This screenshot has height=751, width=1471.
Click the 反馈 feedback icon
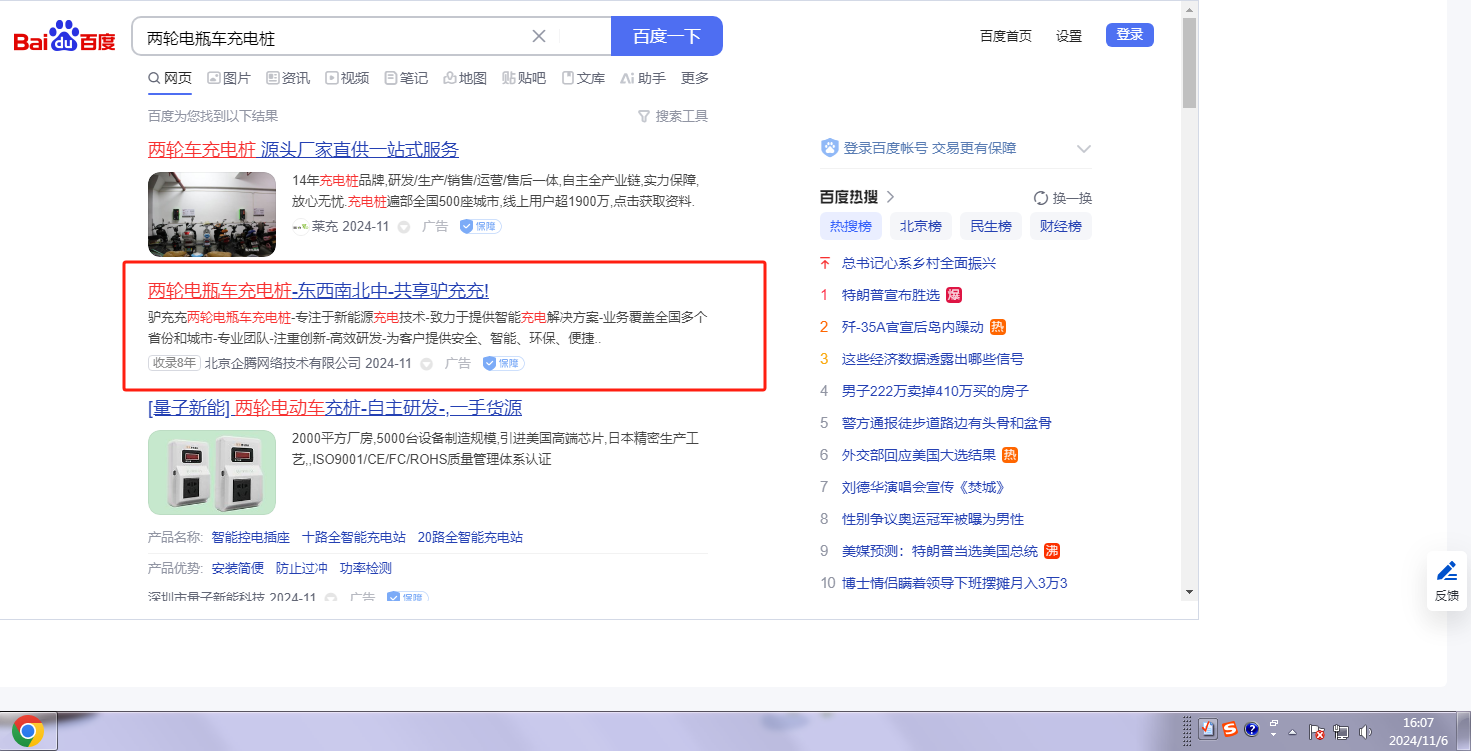(1446, 580)
